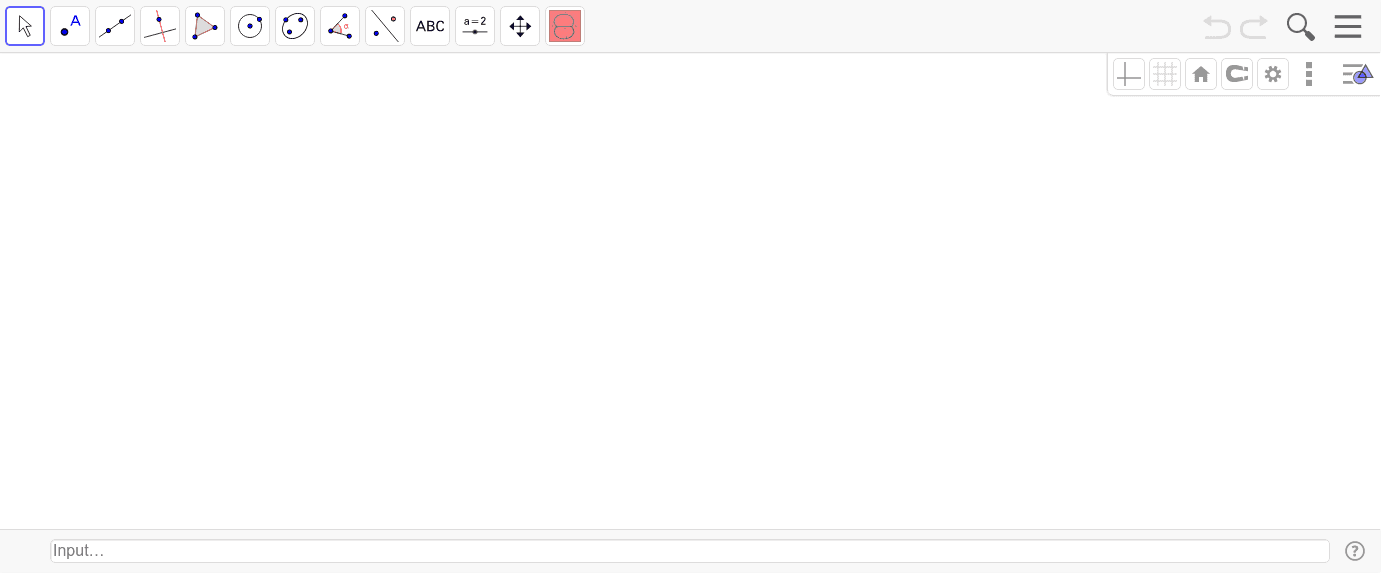Open Graphics View settings gear

pyautogui.click(x=1273, y=74)
